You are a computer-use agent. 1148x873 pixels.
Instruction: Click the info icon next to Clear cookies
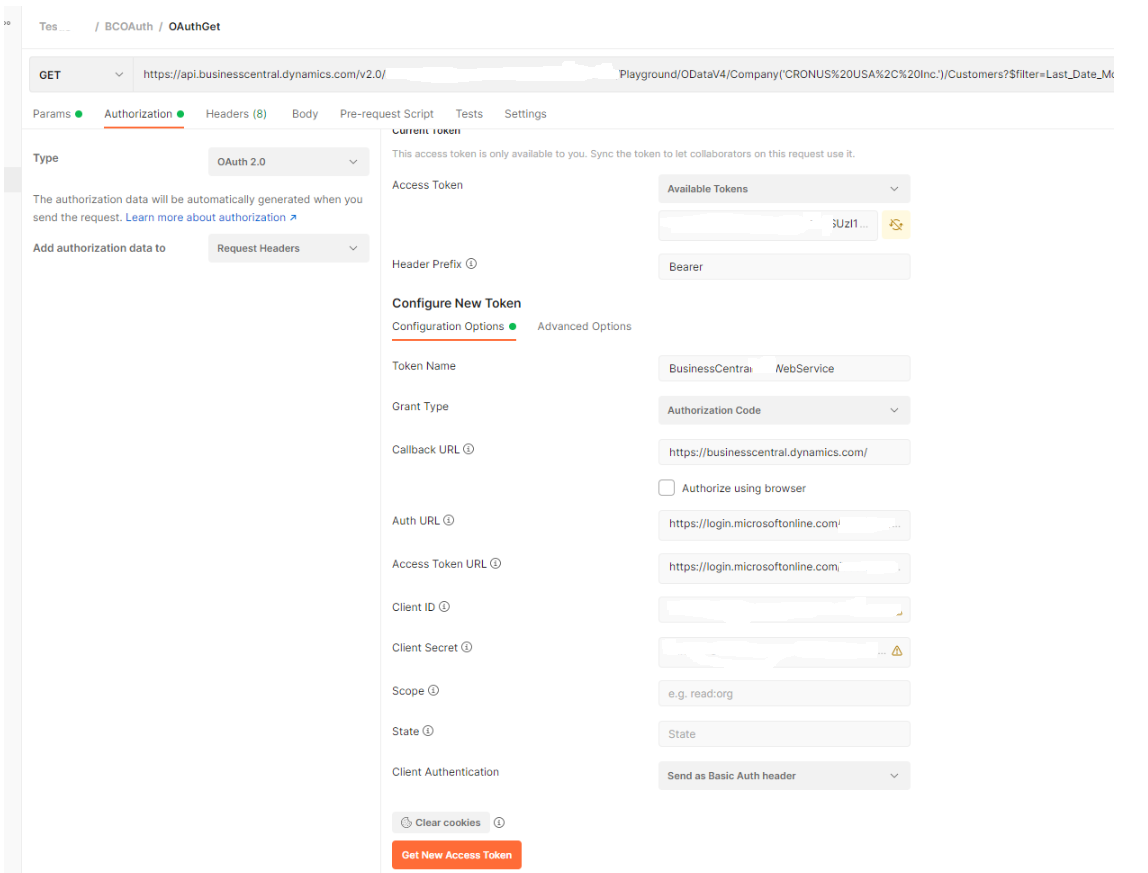click(499, 822)
